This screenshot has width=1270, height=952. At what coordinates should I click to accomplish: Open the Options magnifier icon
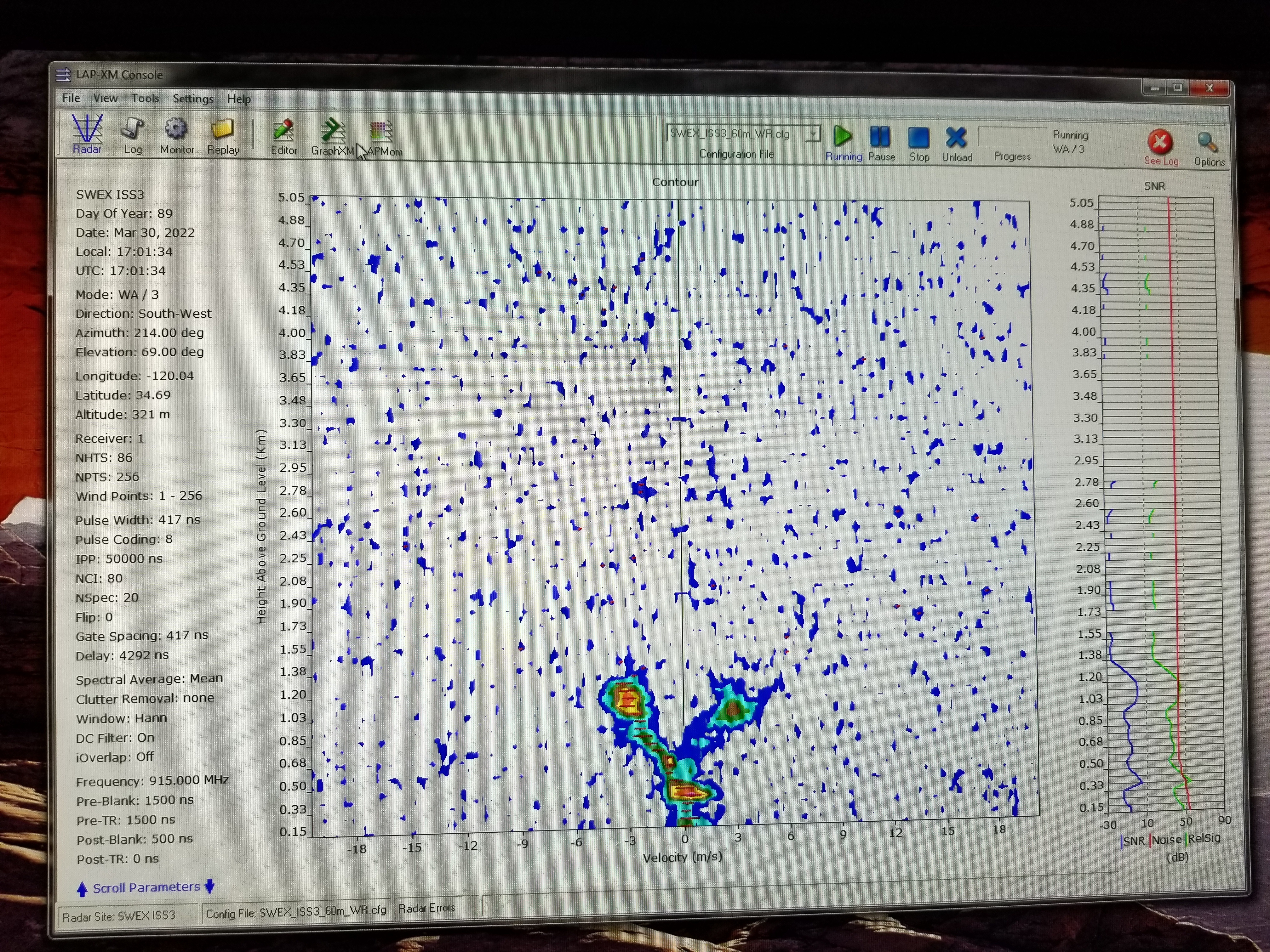coord(1207,143)
